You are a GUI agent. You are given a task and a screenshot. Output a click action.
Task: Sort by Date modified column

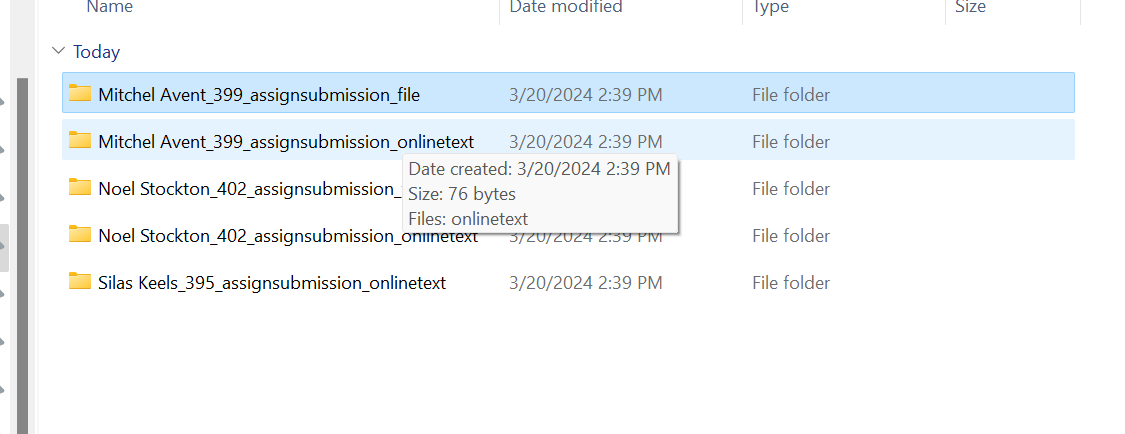tap(565, 7)
